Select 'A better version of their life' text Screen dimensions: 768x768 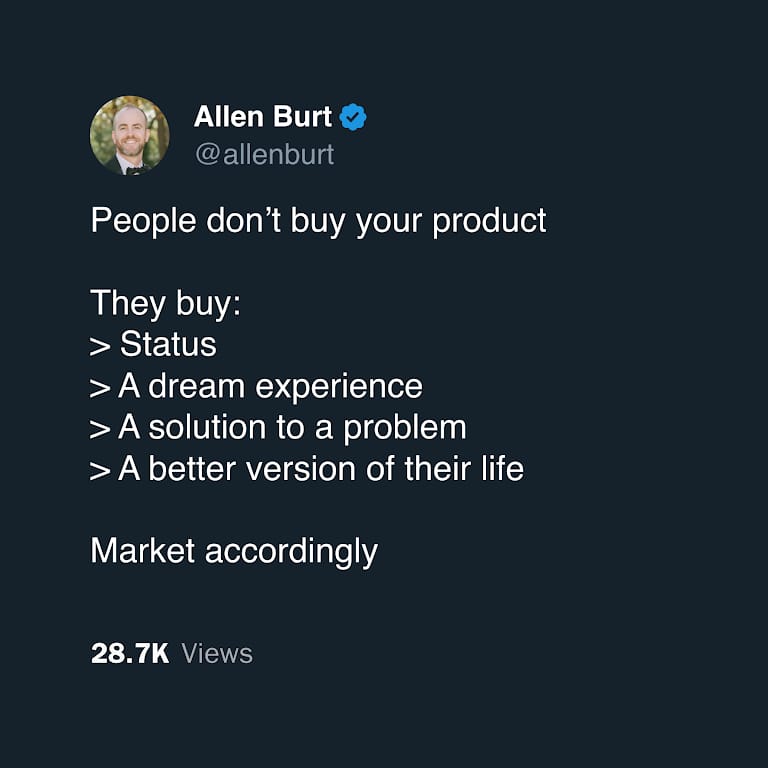click(x=321, y=469)
